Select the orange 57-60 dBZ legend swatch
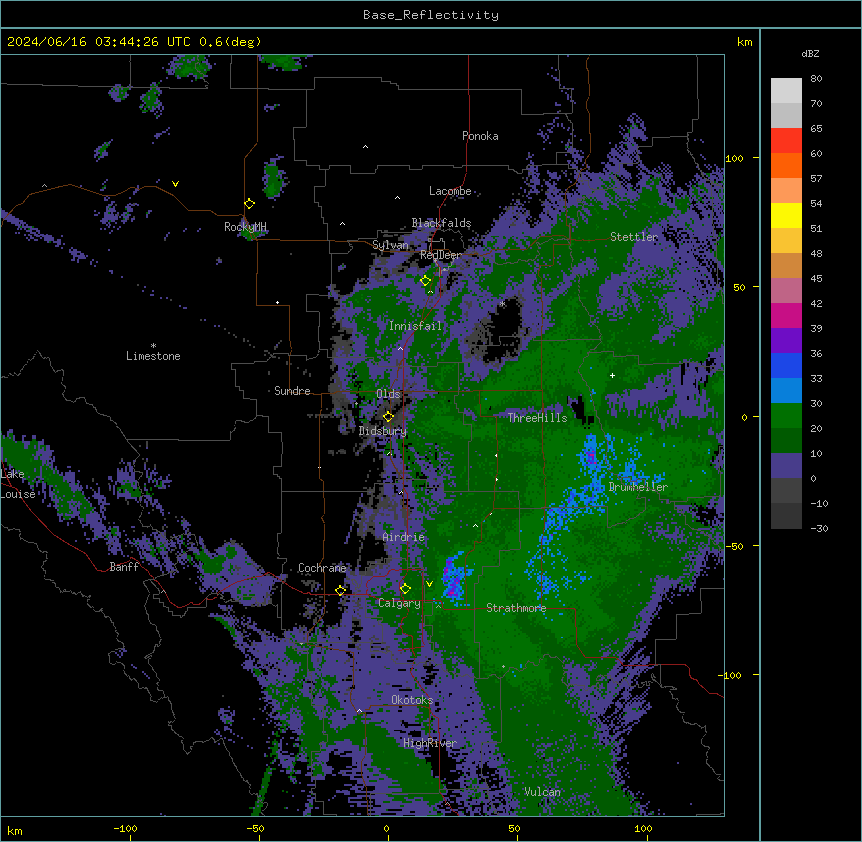This screenshot has height=842, width=862. tap(786, 166)
